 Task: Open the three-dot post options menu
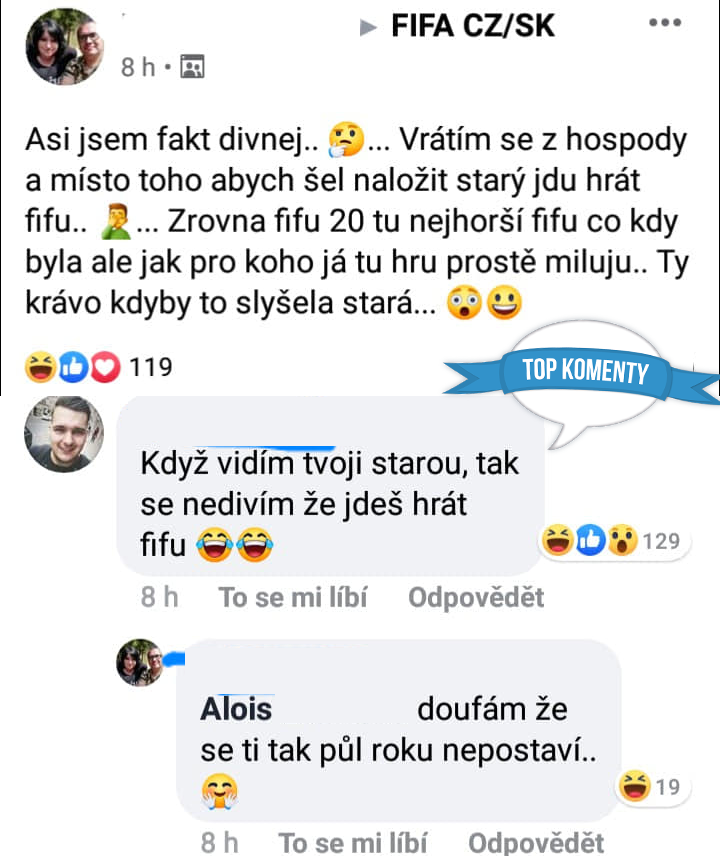(665, 22)
